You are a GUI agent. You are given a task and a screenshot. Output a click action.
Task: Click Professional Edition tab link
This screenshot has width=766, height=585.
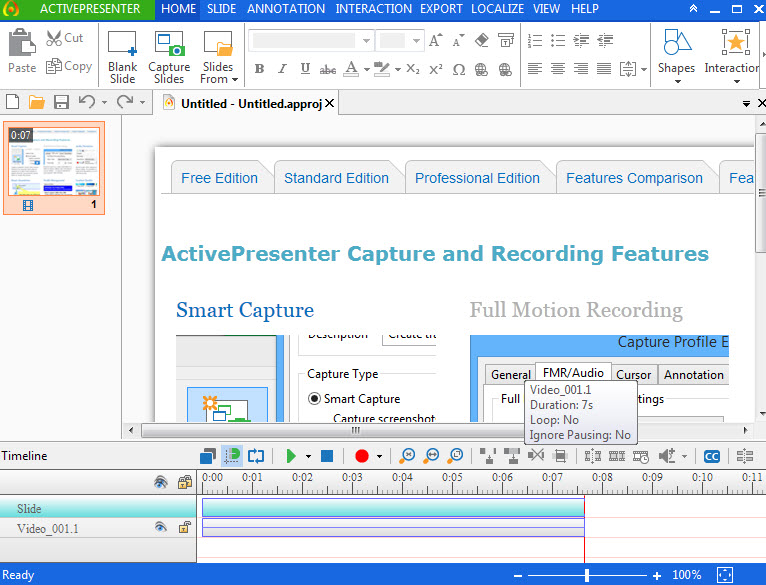(x=477, y=178)
